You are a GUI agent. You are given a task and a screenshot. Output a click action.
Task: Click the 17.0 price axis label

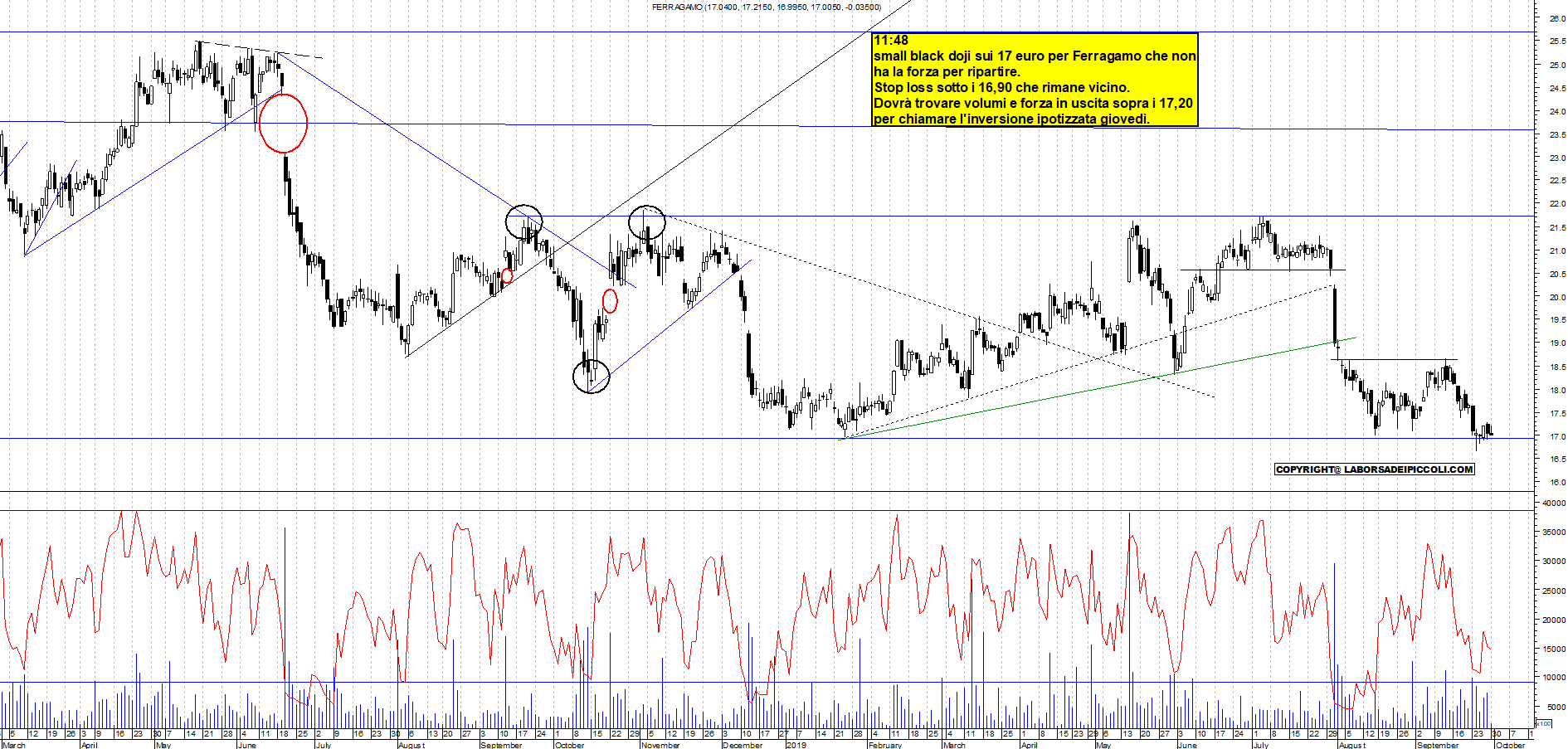tap(1557, 436)
